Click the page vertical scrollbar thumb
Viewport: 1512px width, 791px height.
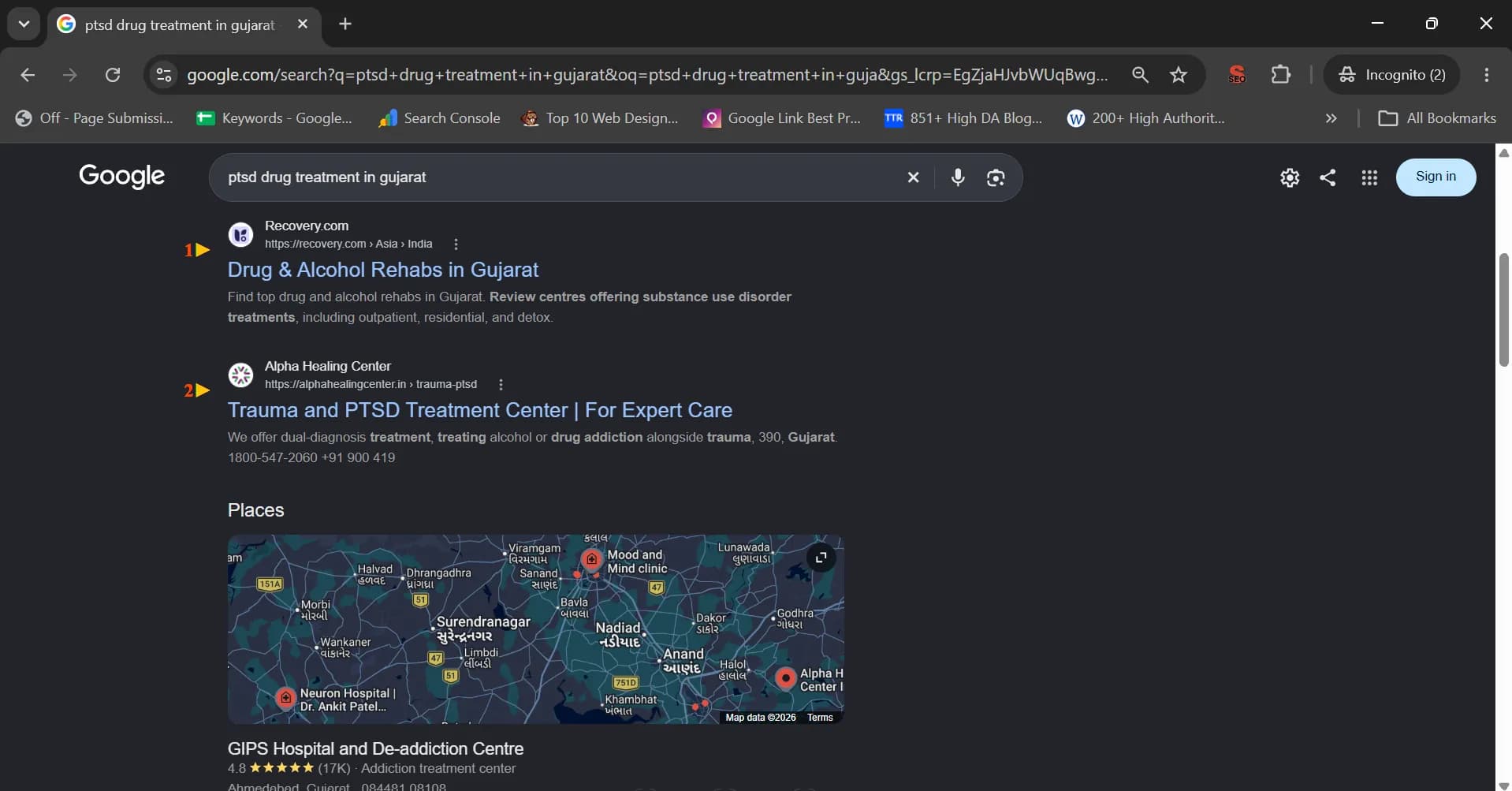(x=1503, y=310)
